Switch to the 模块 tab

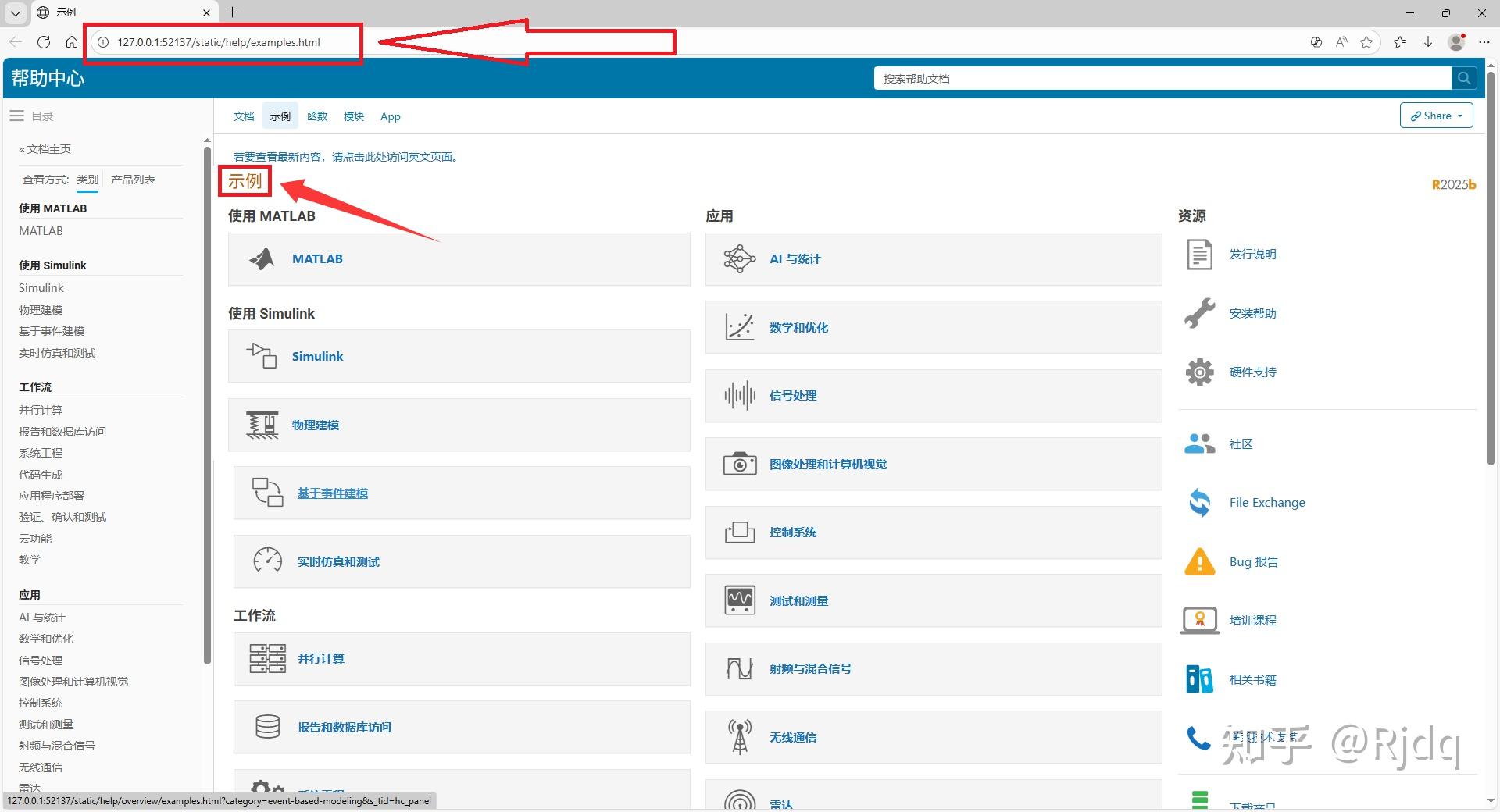pyautogui.click(x=354, y=116)
